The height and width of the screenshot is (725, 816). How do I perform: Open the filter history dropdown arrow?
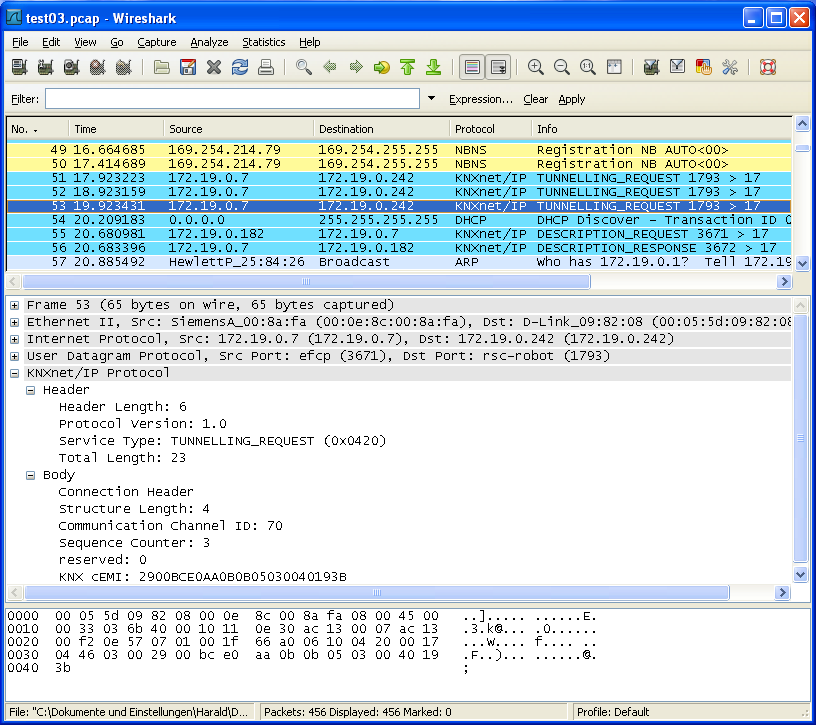tap(431, 99)
